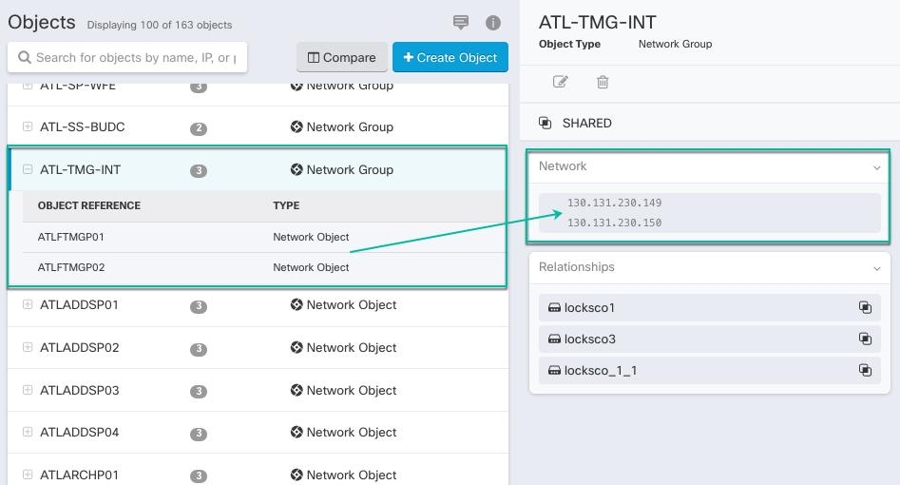Viewport: 900px width, 485px height.
Task: Click the info icon in Objects header
Action: (x=493, y=23)
